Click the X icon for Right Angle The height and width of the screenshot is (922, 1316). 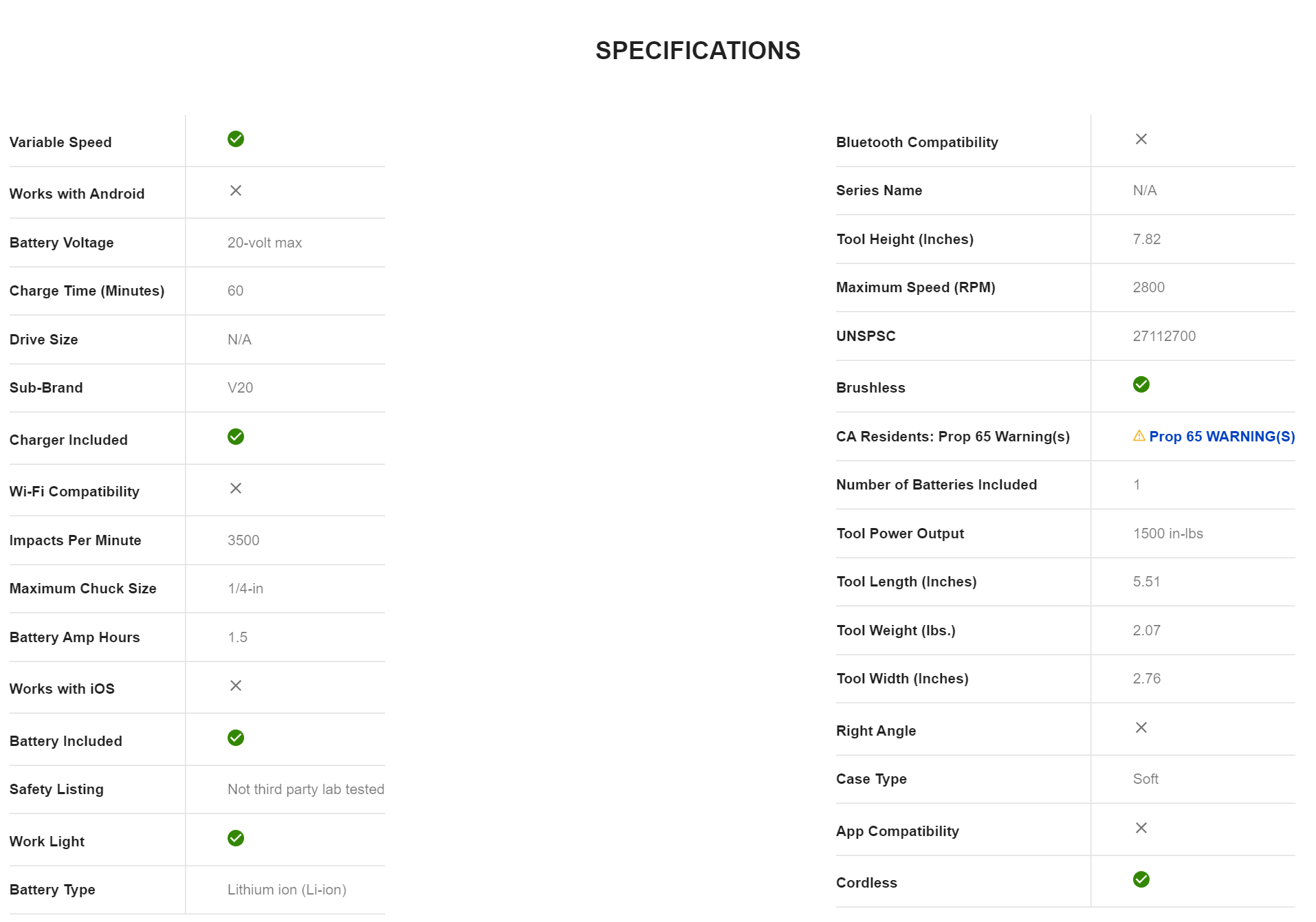click(x=1141, y=727)
